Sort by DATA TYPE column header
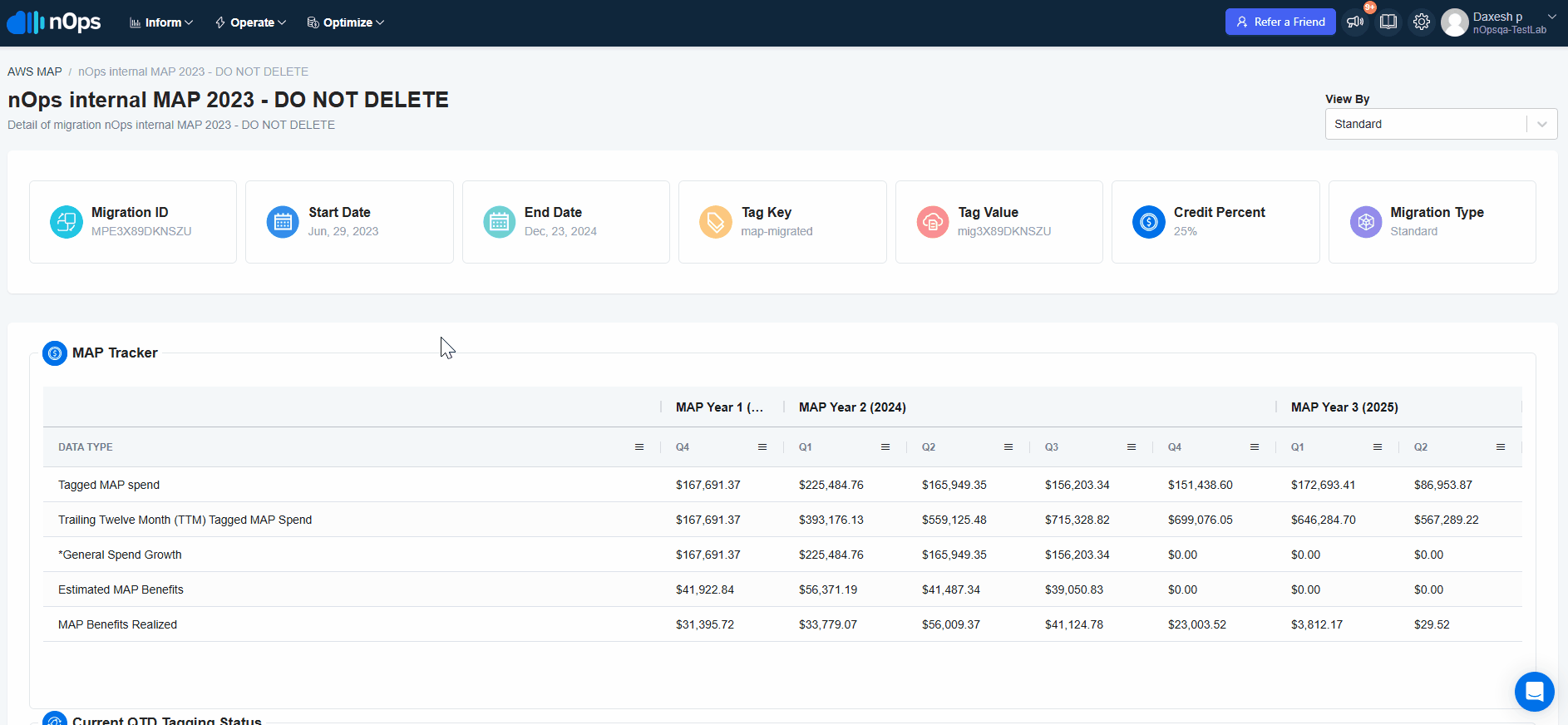 [x=86, y=447]
